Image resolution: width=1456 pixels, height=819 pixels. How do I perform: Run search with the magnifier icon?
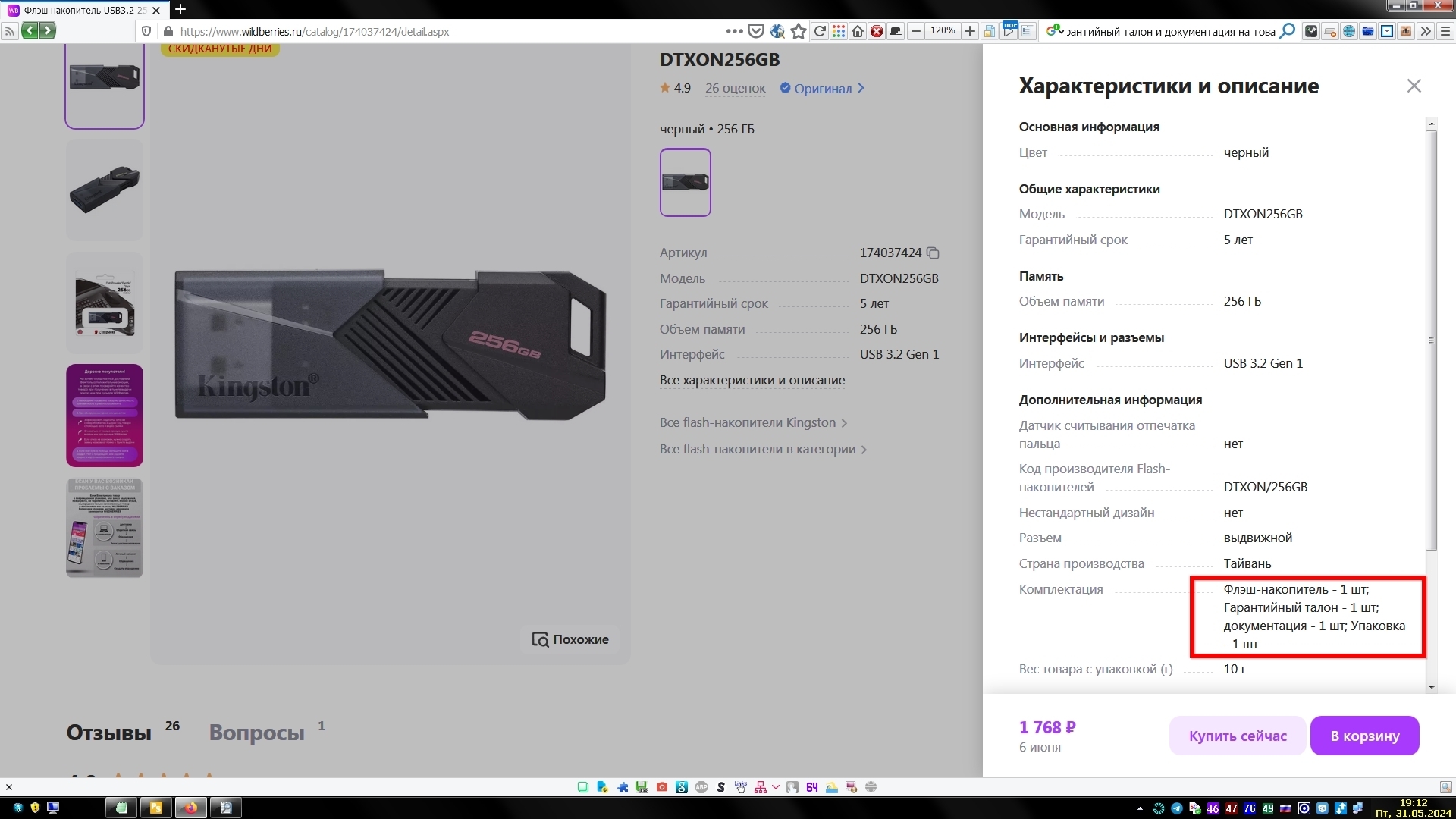(1287, 31)
